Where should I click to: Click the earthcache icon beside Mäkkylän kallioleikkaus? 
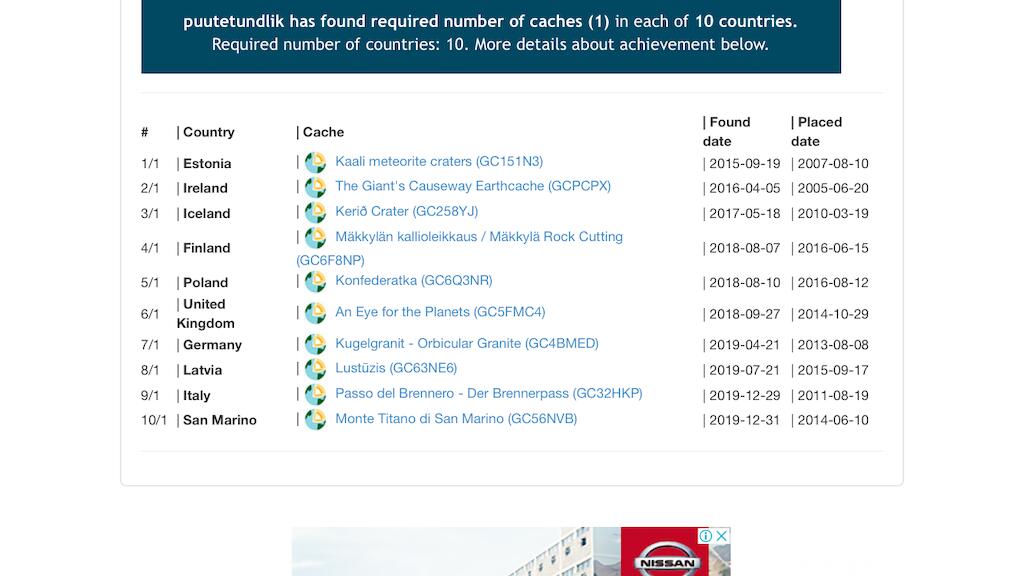(x=315, y=238)
